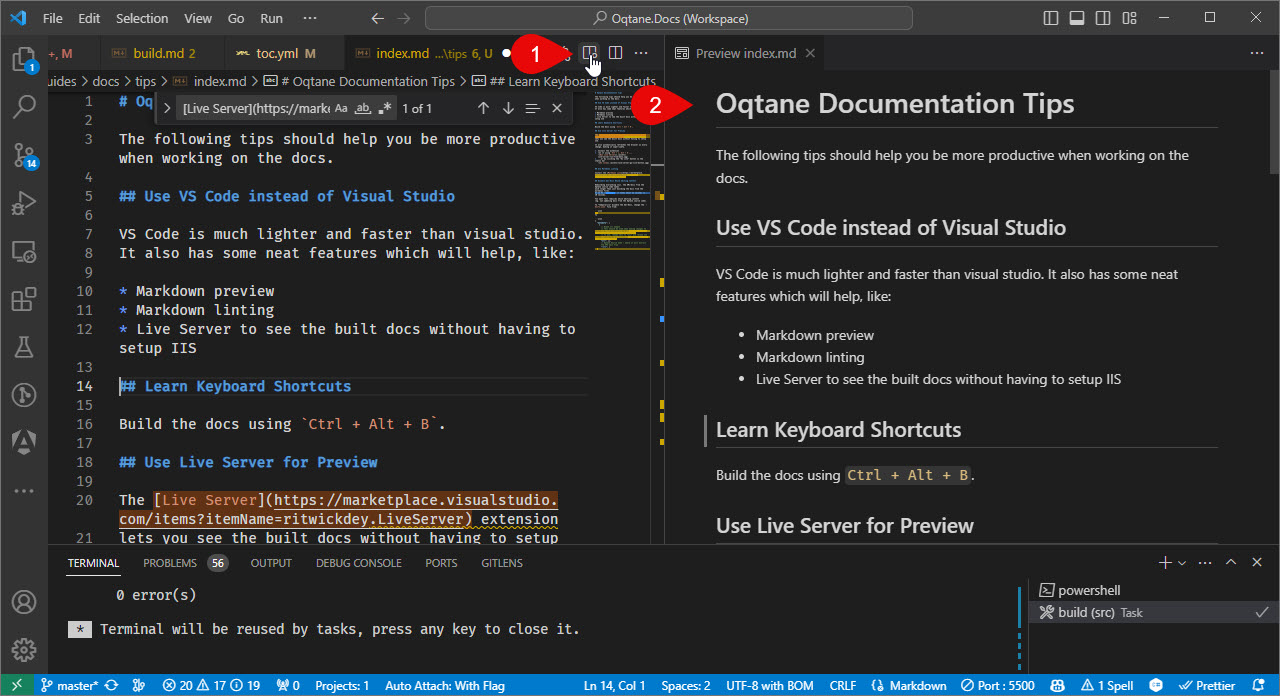Viewport: 1280px width, 696px height.
Task: Click the Prettier status bar item
Action: tap(1208, 686)
